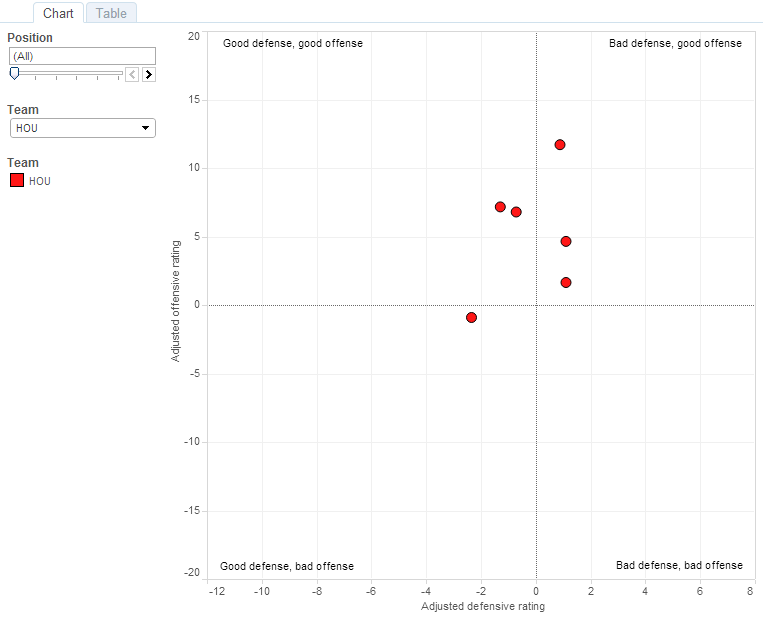The width and height of the screenshot is (763, 621).
Task: Open the Team dropdown showing HOU
Action: tap(82, 128)
